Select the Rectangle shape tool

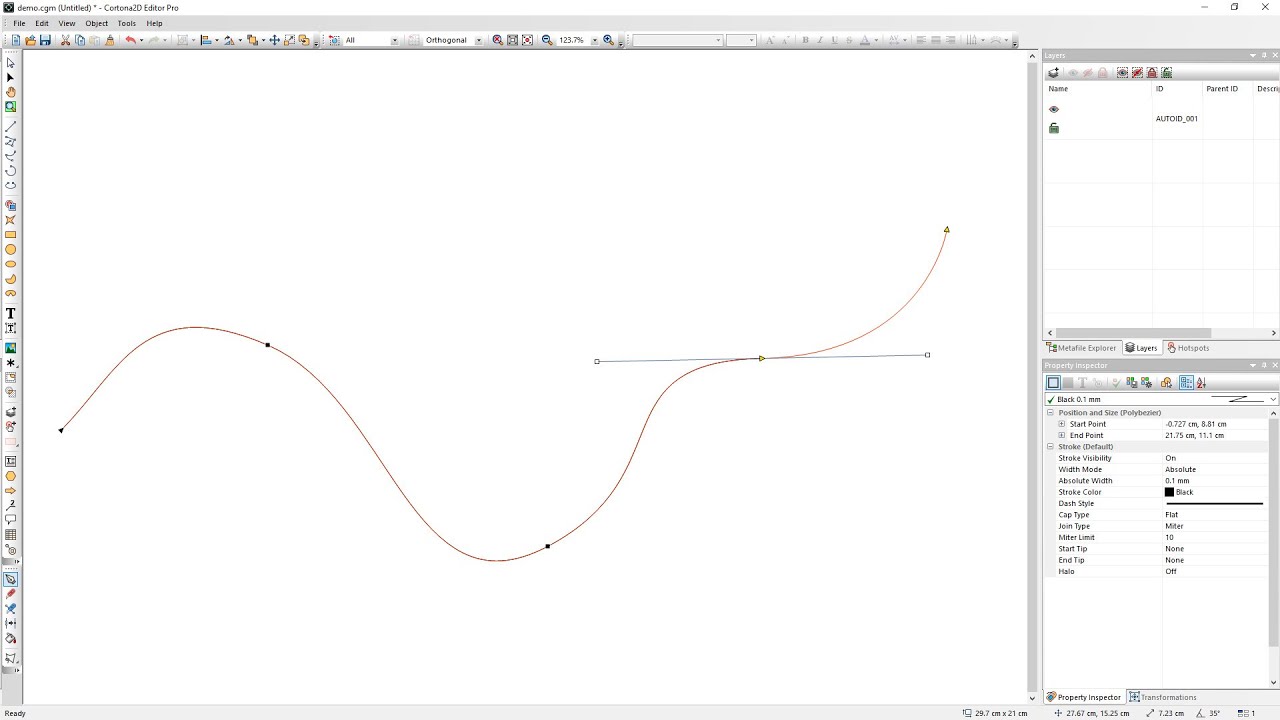(x=11, y=235)
